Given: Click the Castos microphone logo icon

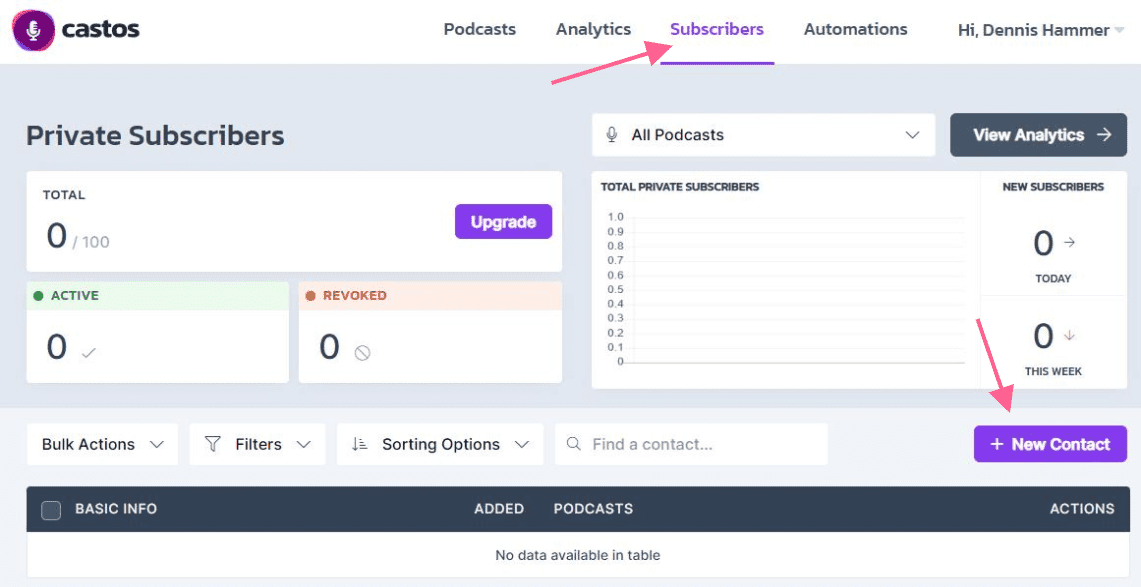Looking at the screenshot, I should click(x=33, y=30).
